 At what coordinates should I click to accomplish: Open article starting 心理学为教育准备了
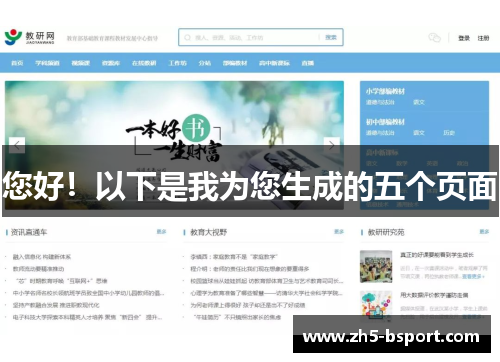pos(266,293)
